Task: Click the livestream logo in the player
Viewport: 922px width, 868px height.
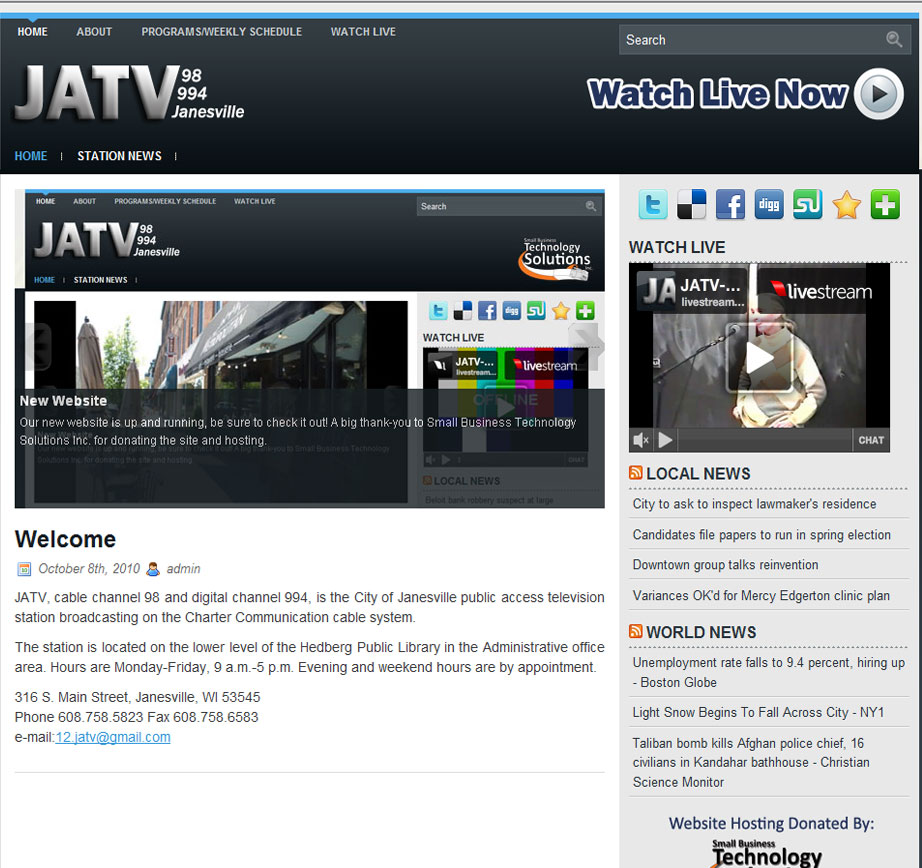Action: 821,291
